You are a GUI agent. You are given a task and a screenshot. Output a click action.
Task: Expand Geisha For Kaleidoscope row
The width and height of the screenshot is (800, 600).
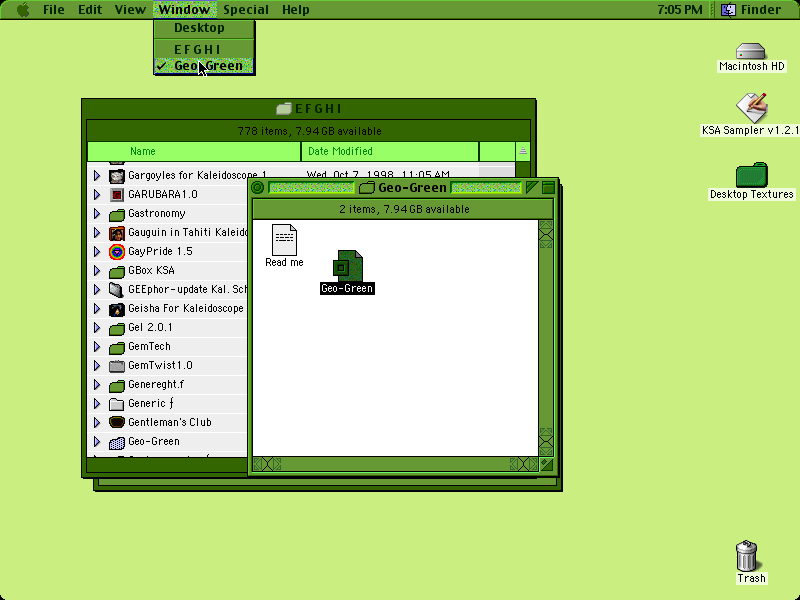97,309
